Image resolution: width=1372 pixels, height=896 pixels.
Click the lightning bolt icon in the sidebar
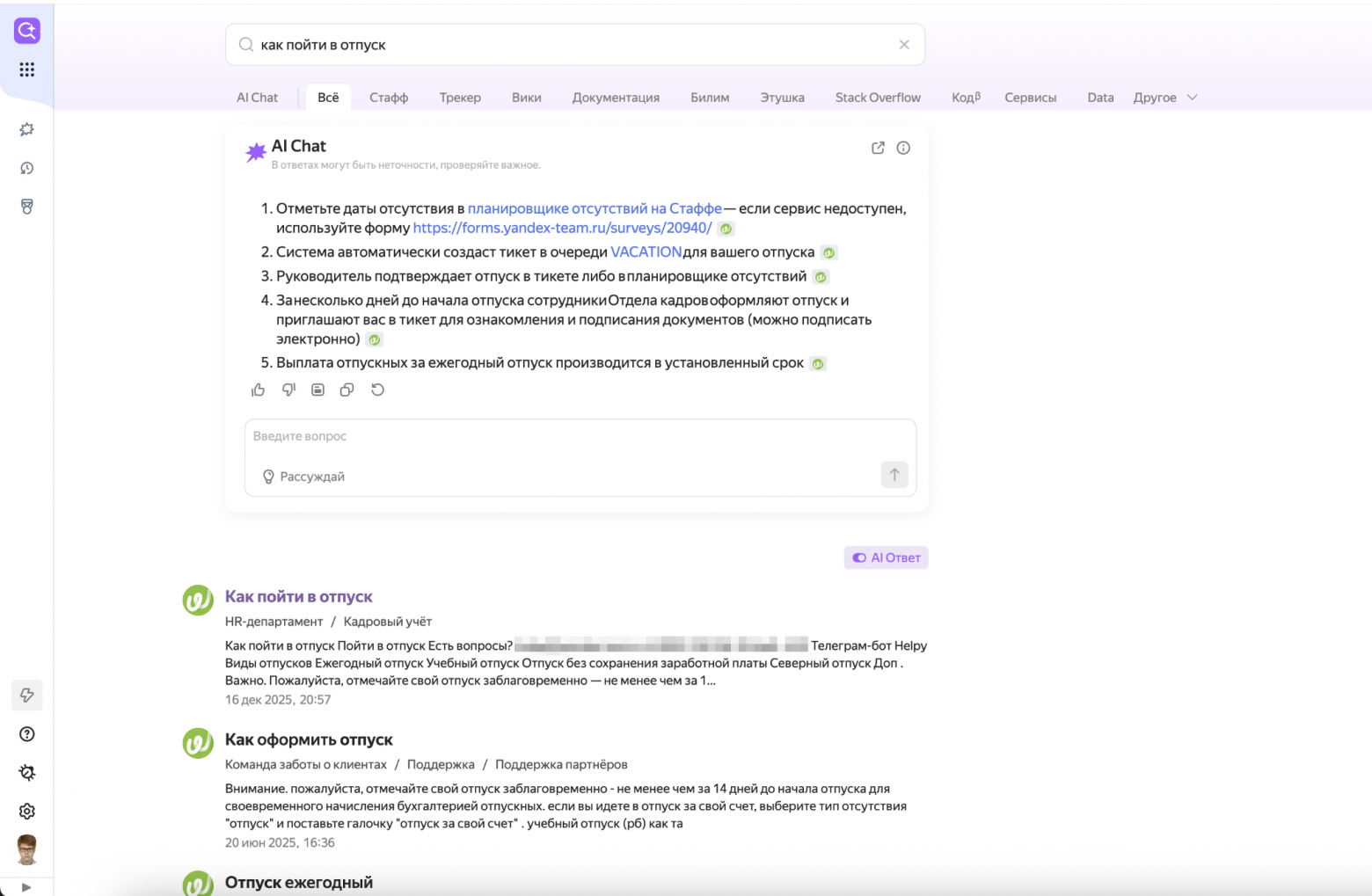click(x=27, y=696)
